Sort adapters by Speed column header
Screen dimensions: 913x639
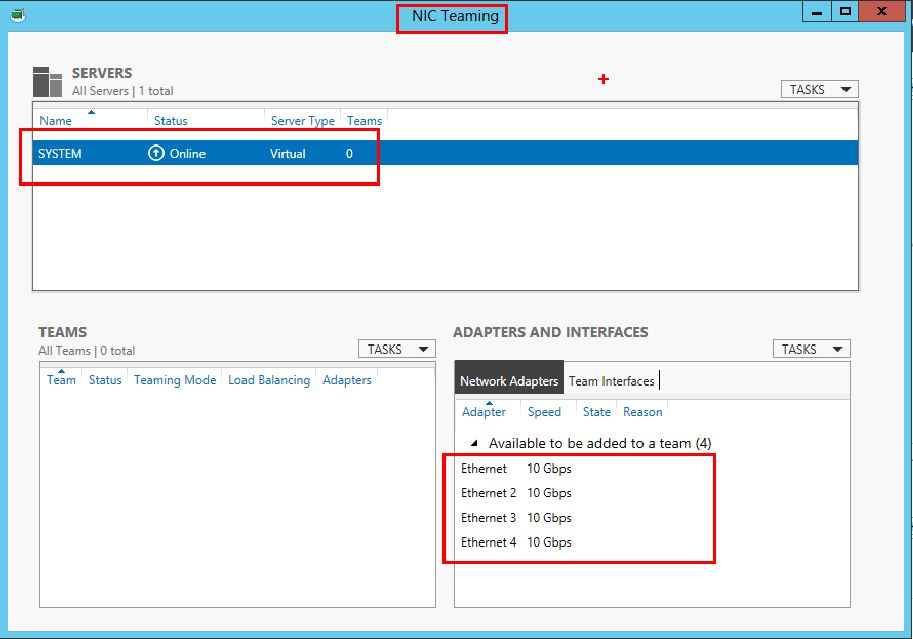click(x=544, y=412)
